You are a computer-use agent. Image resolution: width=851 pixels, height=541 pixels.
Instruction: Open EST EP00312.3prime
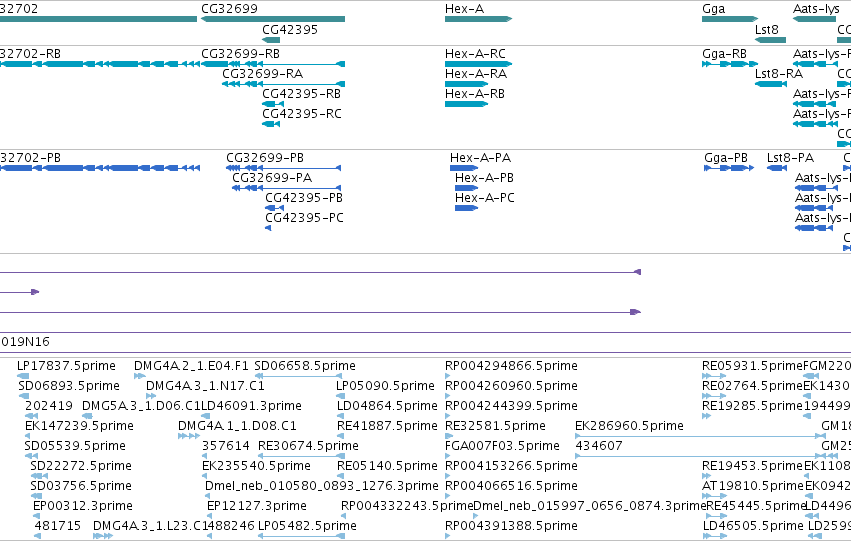(82, 506)
